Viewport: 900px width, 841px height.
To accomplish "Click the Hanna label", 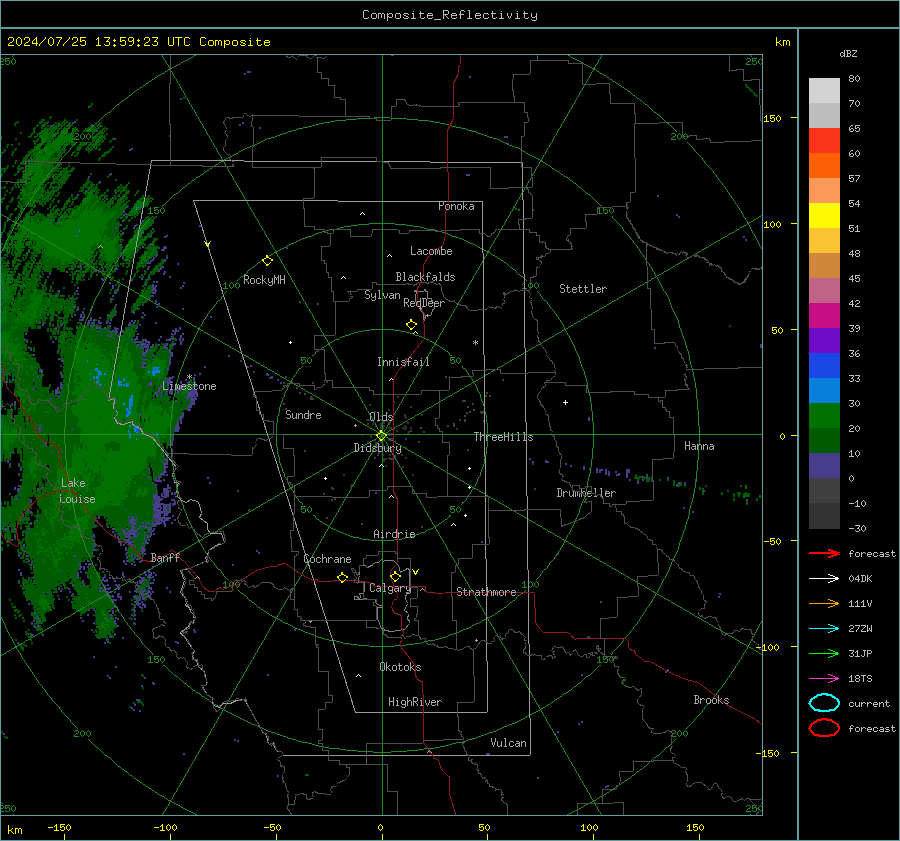I will coord(699,446).
